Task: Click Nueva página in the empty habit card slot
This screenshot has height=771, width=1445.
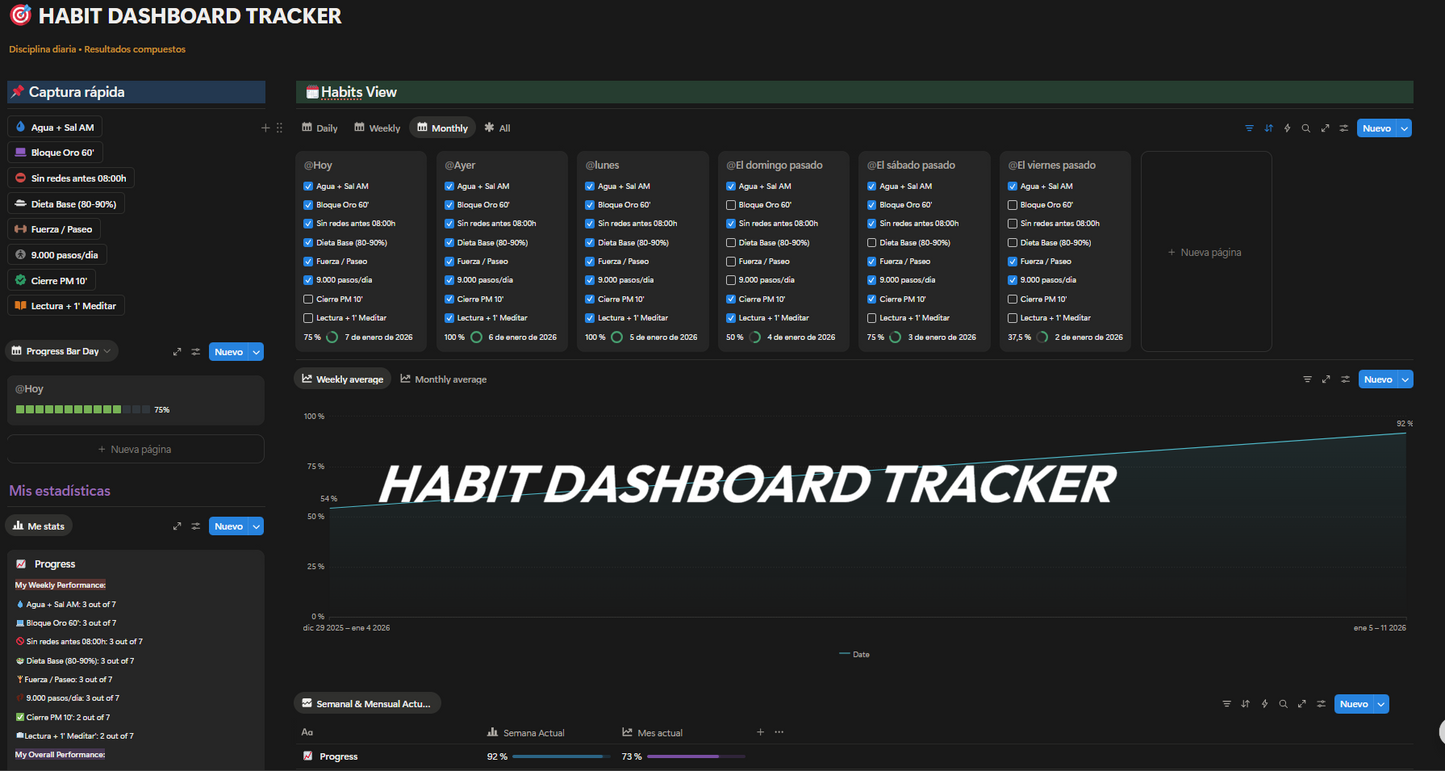Action: [x=1204, y=252]
